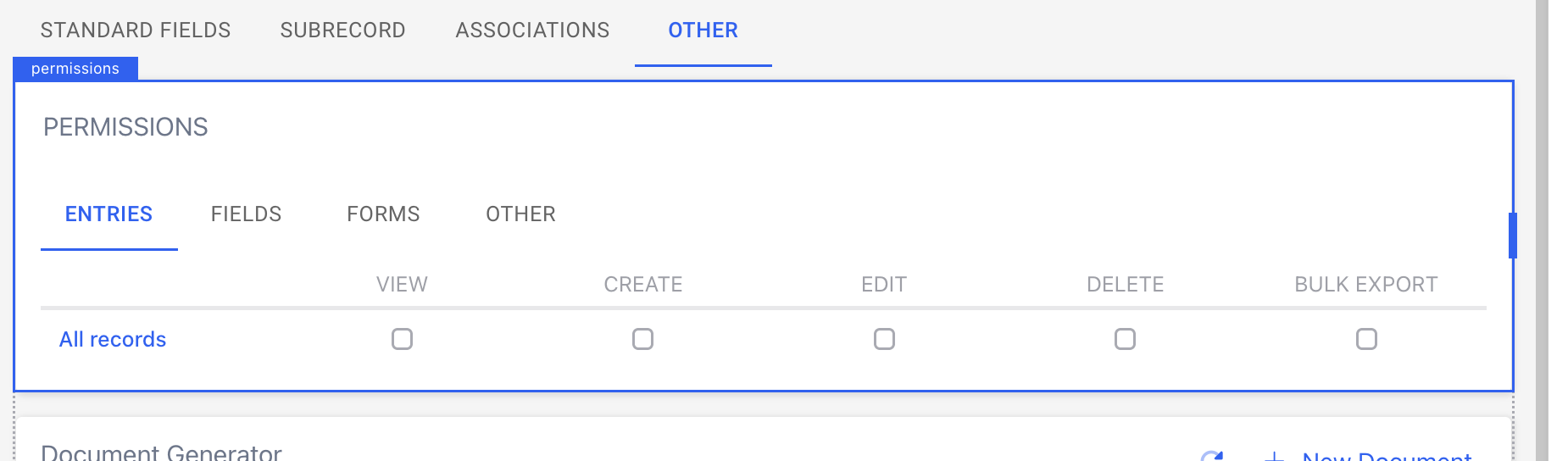Select the blue permissions tag label

pos(75,69)
